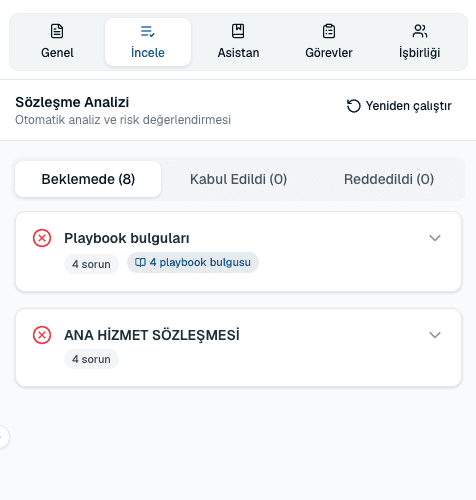Click the Asistan bookmark book icon
Image resolution: width=476 pixels, height=500 pixels.
pos(238,31)
